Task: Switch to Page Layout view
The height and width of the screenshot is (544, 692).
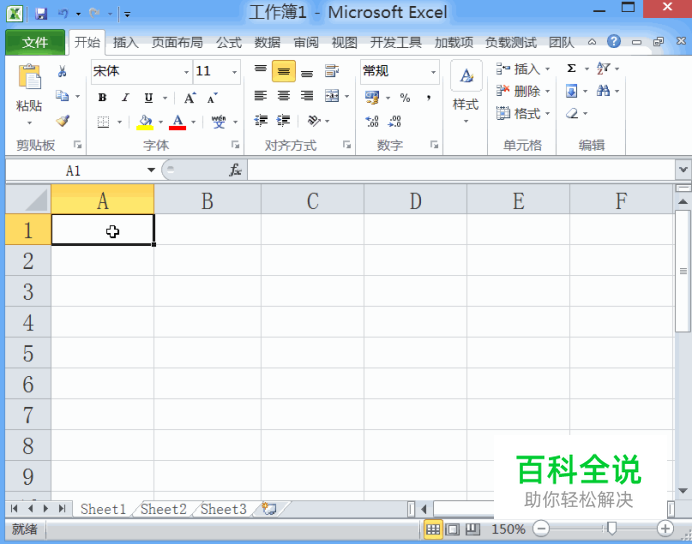Action: point(452,529)
